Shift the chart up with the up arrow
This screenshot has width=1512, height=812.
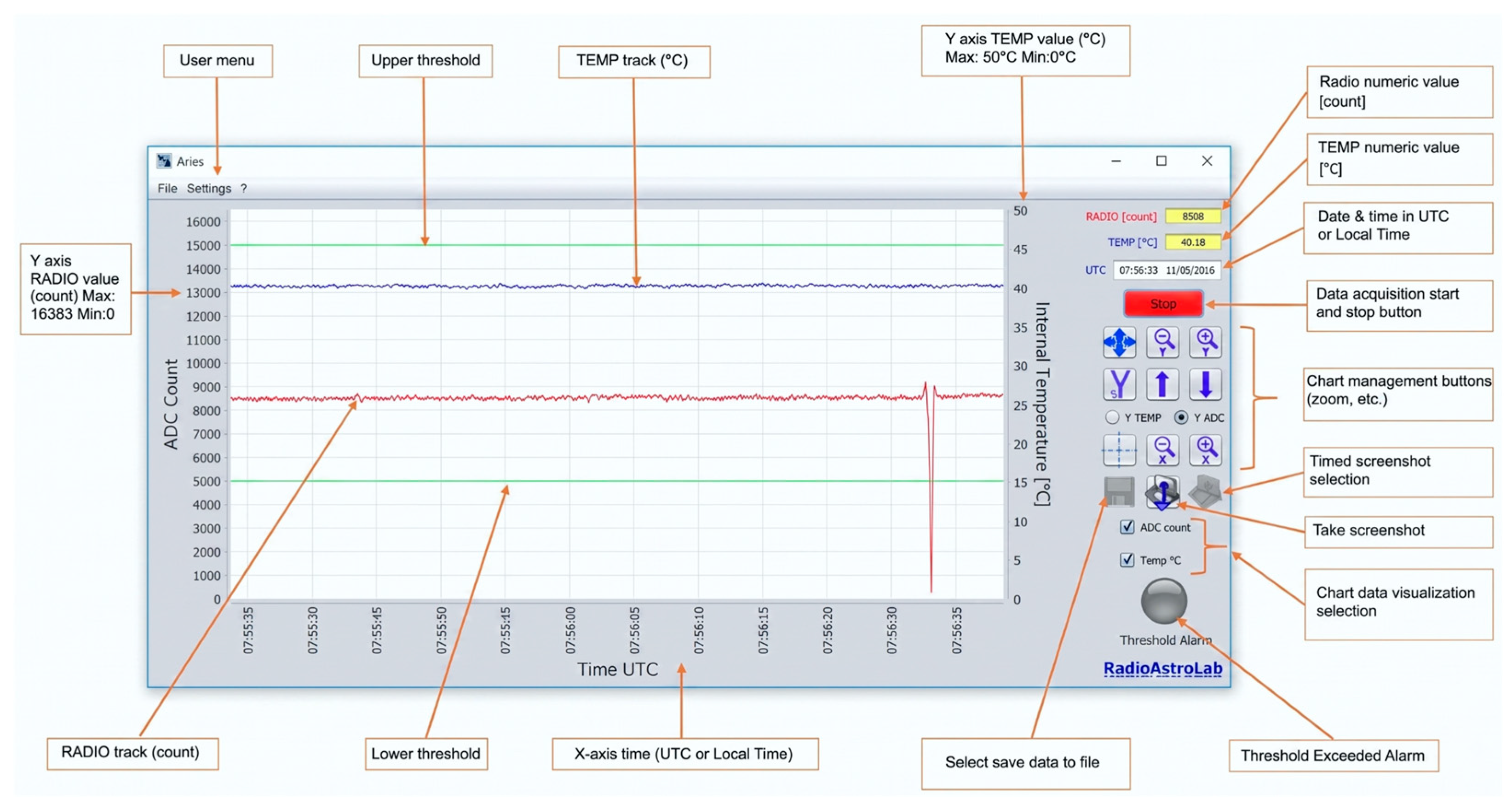pyautogui.click(x=1162, y=384)
